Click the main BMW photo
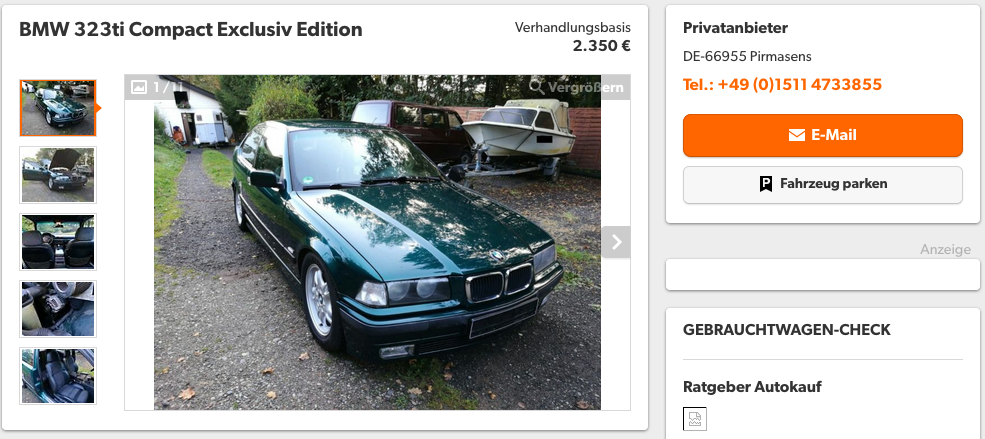This screenshot has width=985, height=439. tap(377, 242)
